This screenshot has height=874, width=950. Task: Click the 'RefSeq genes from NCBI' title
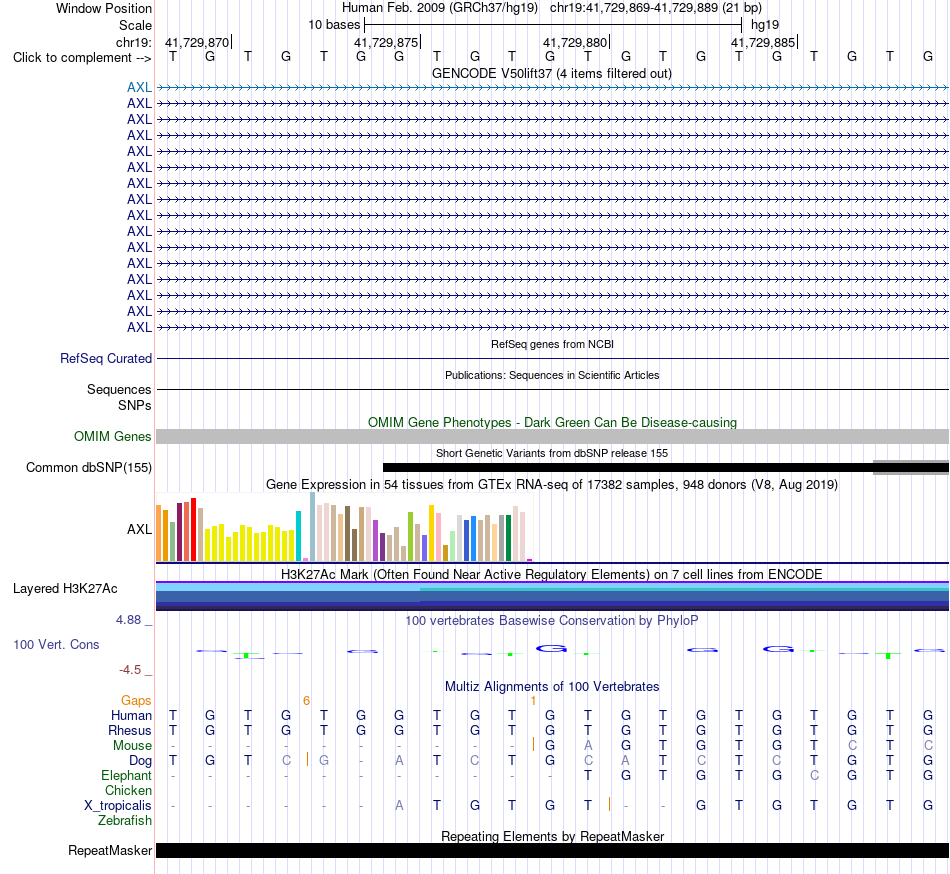(x=552, y=344)
